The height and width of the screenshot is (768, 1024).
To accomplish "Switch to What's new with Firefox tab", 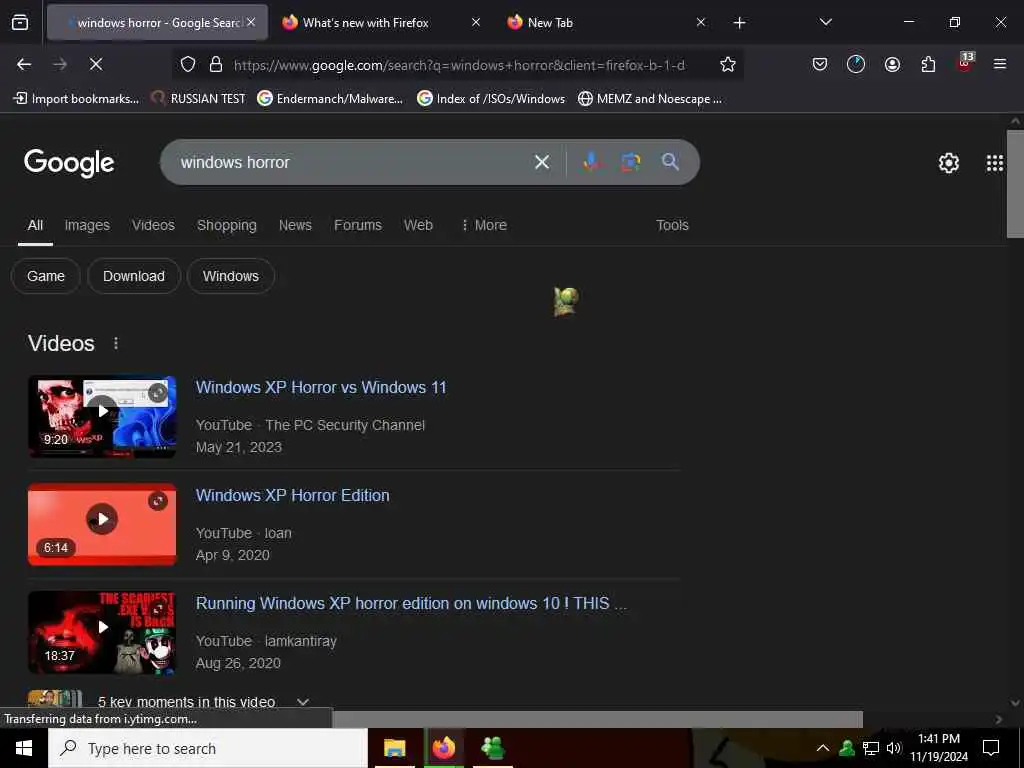I will point(382,23).
